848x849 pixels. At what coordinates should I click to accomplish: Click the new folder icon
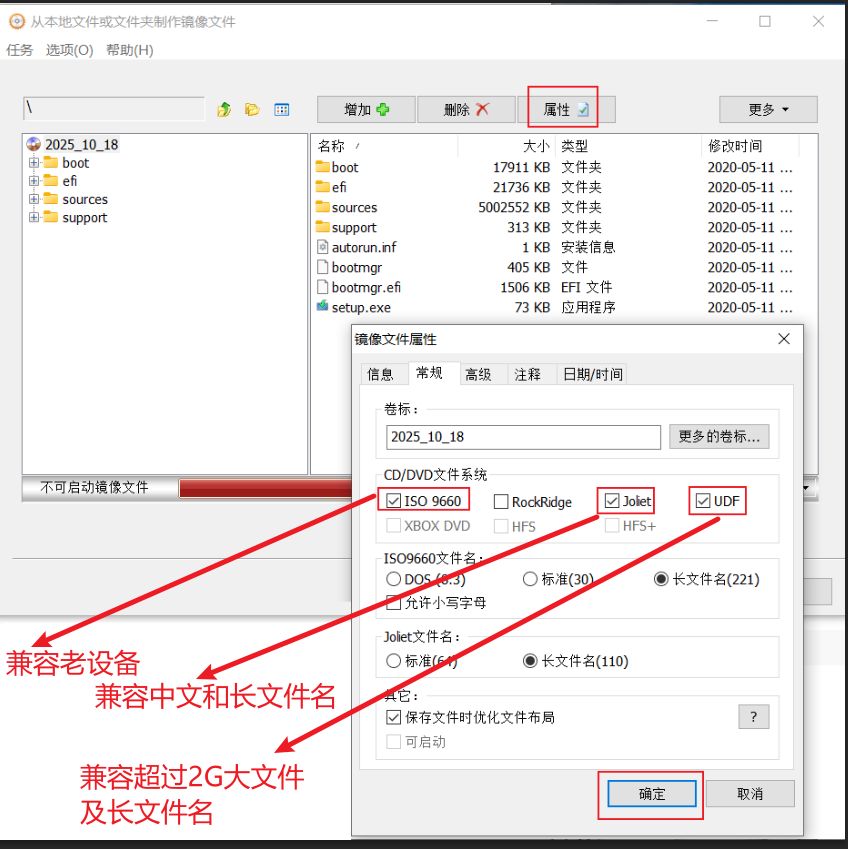[x=252, y=110]
